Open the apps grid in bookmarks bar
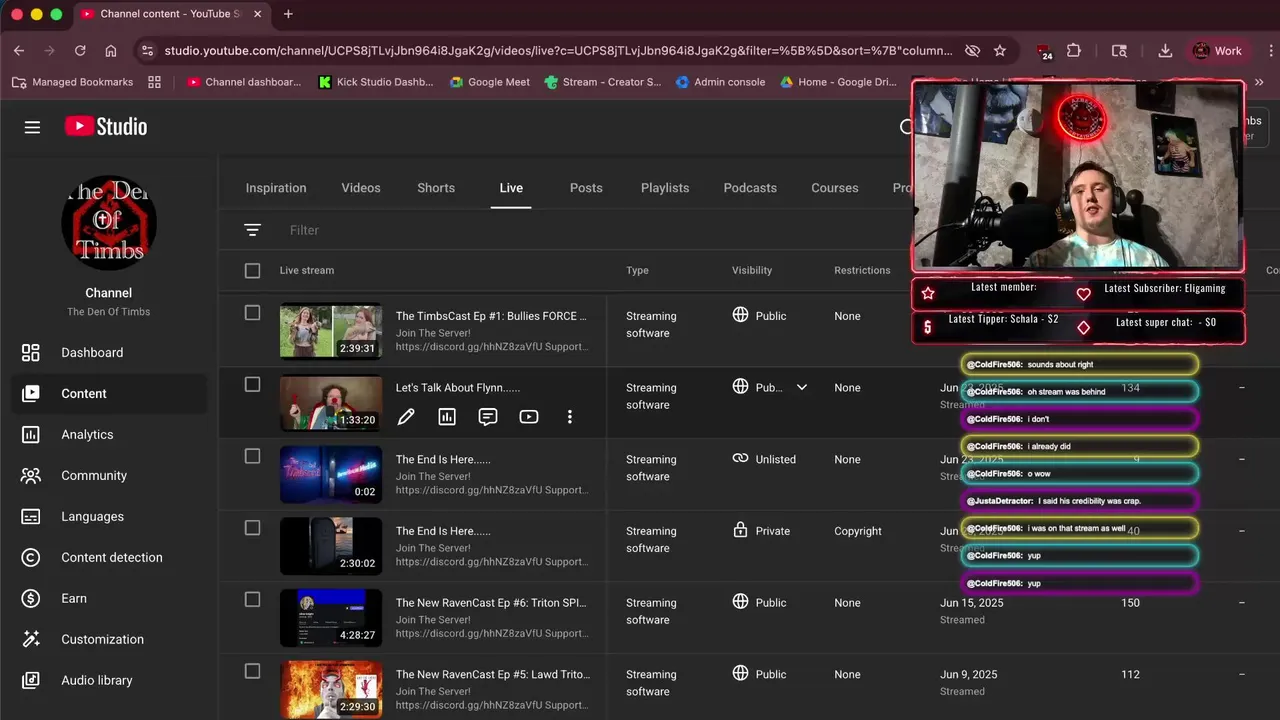The image size is (1280, 720). (x=154, y=82)
